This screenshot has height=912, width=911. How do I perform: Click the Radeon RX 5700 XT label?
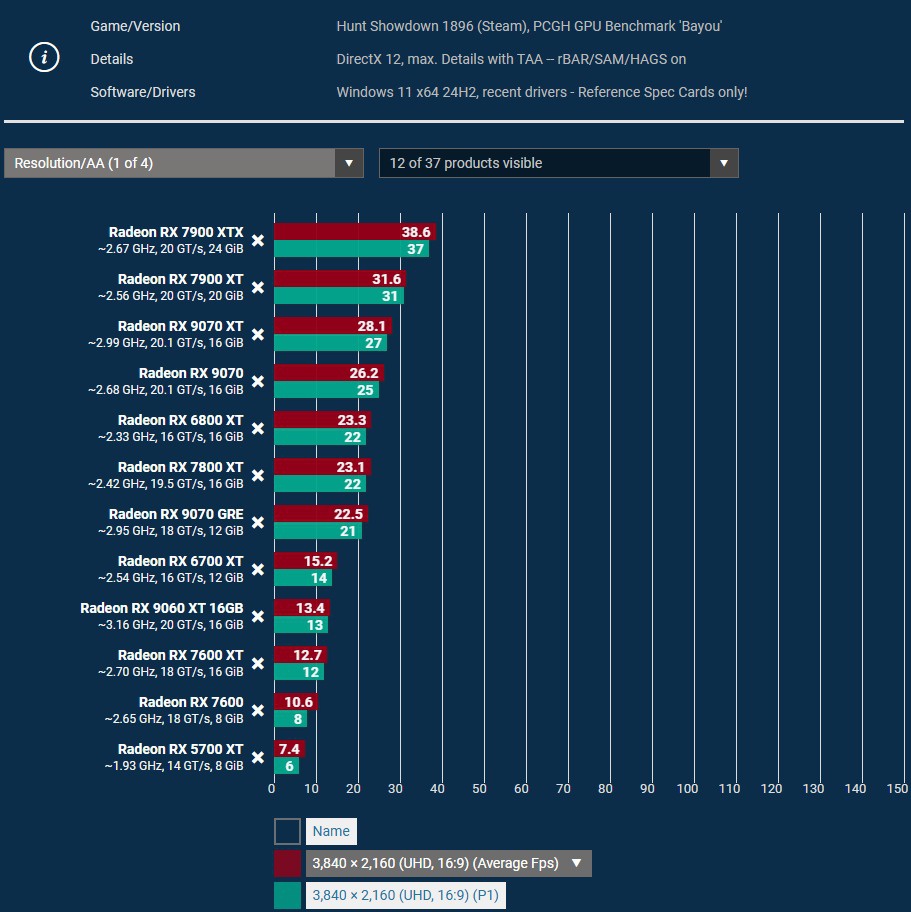click(180, 749)
